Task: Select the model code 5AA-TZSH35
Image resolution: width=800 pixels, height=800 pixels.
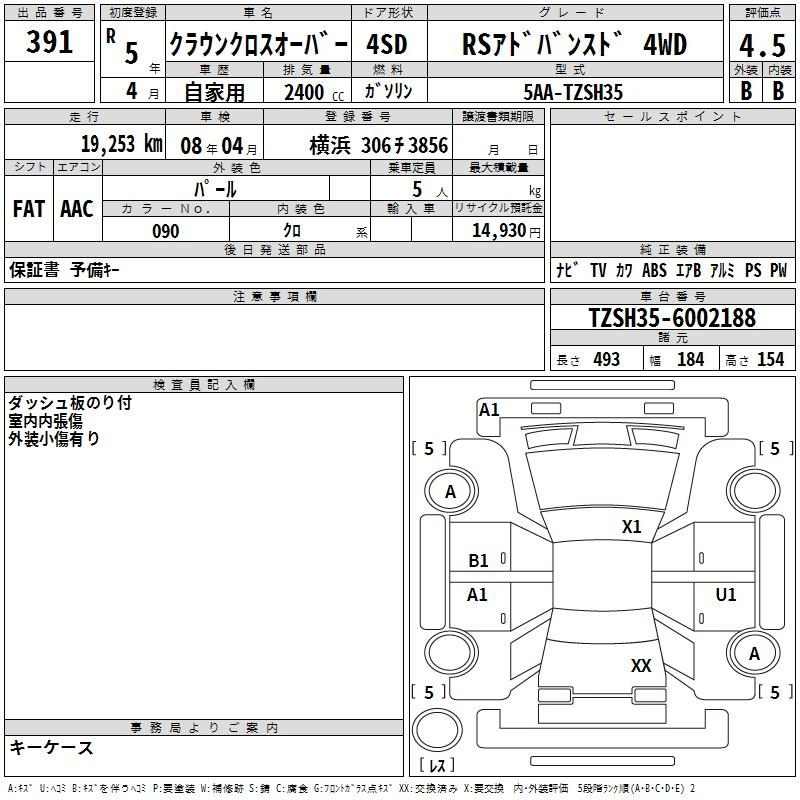Action: (573, 92)
